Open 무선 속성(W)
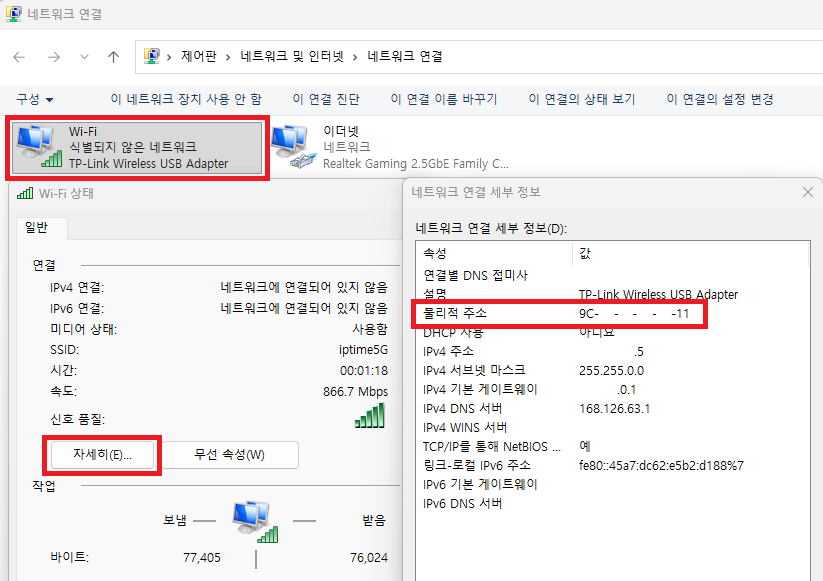This screenshot has width=823, height=581. (229, 454)
